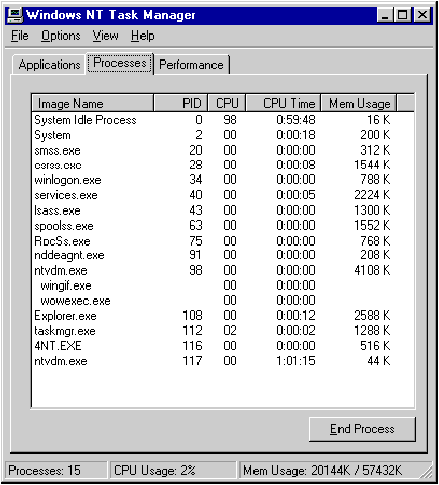Select ntvdm.exe with PID 98

223,270
